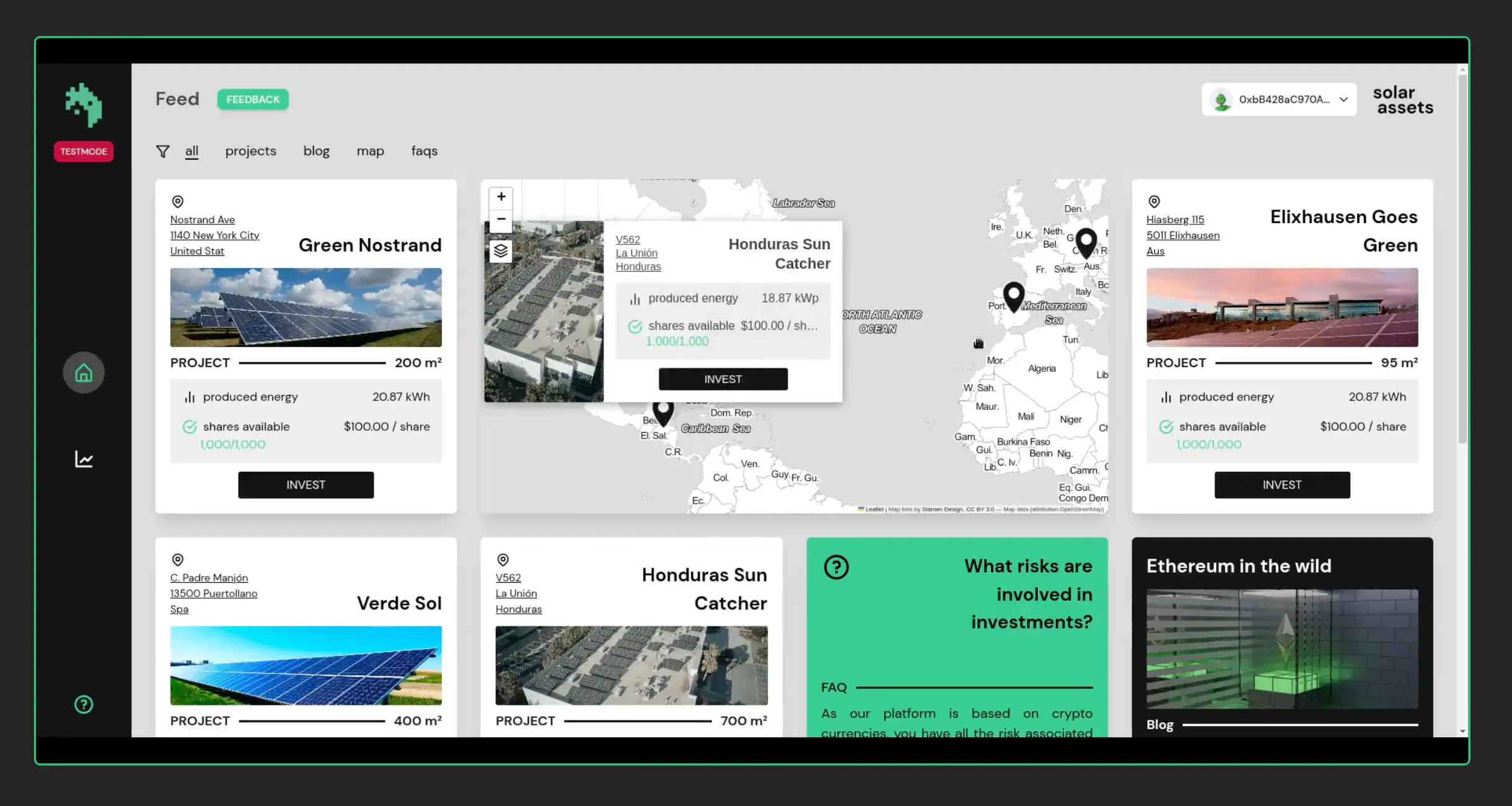Click the help question mark in sidebar
Viewport: 1512px width, 806px height.
[x=84, y=704]
